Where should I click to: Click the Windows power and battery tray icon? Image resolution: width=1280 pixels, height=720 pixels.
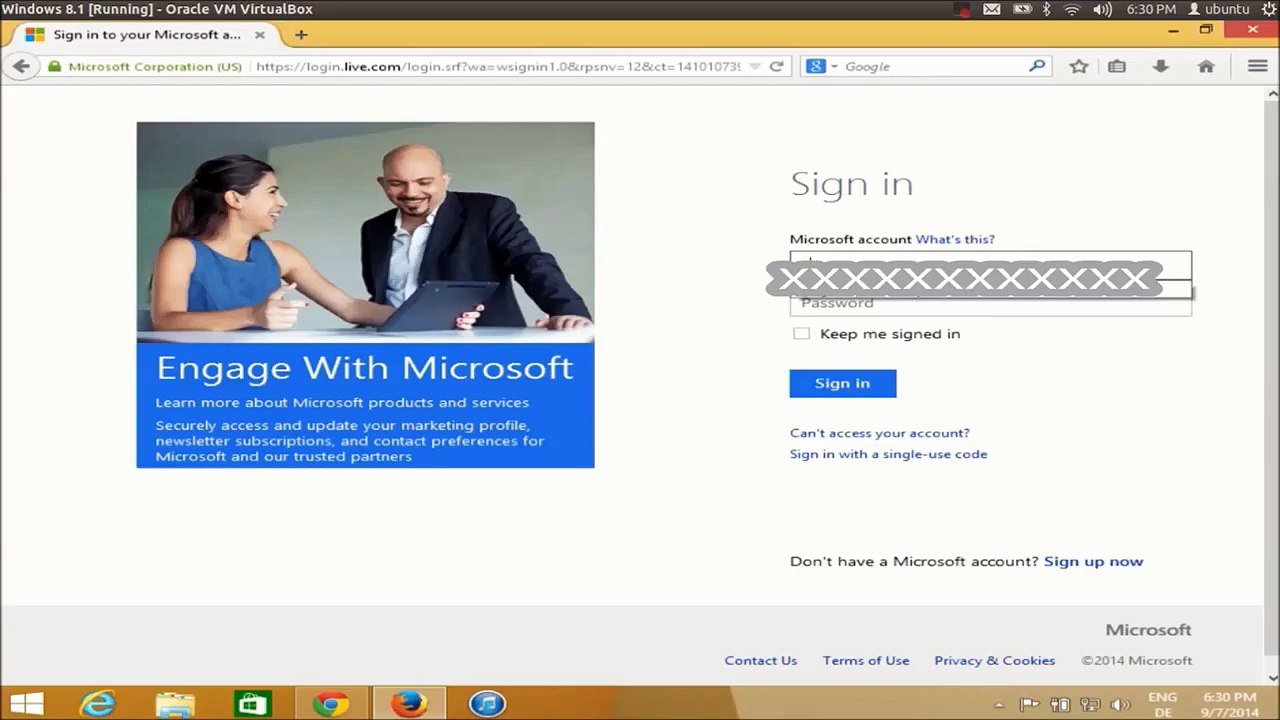point(1060,704)
